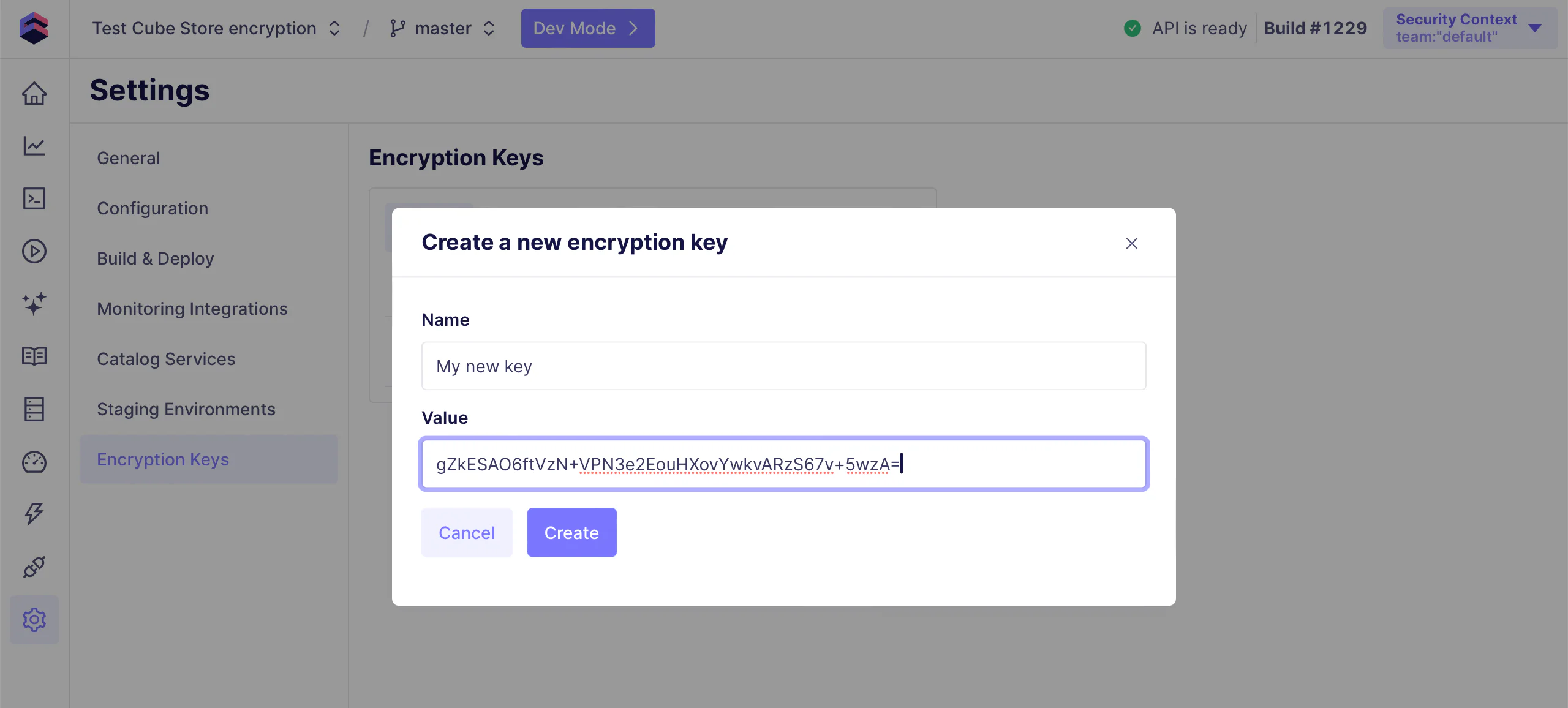Open the master branch dropdown
This screenshot has width=1568, height=708.
(x=442, y=28)
